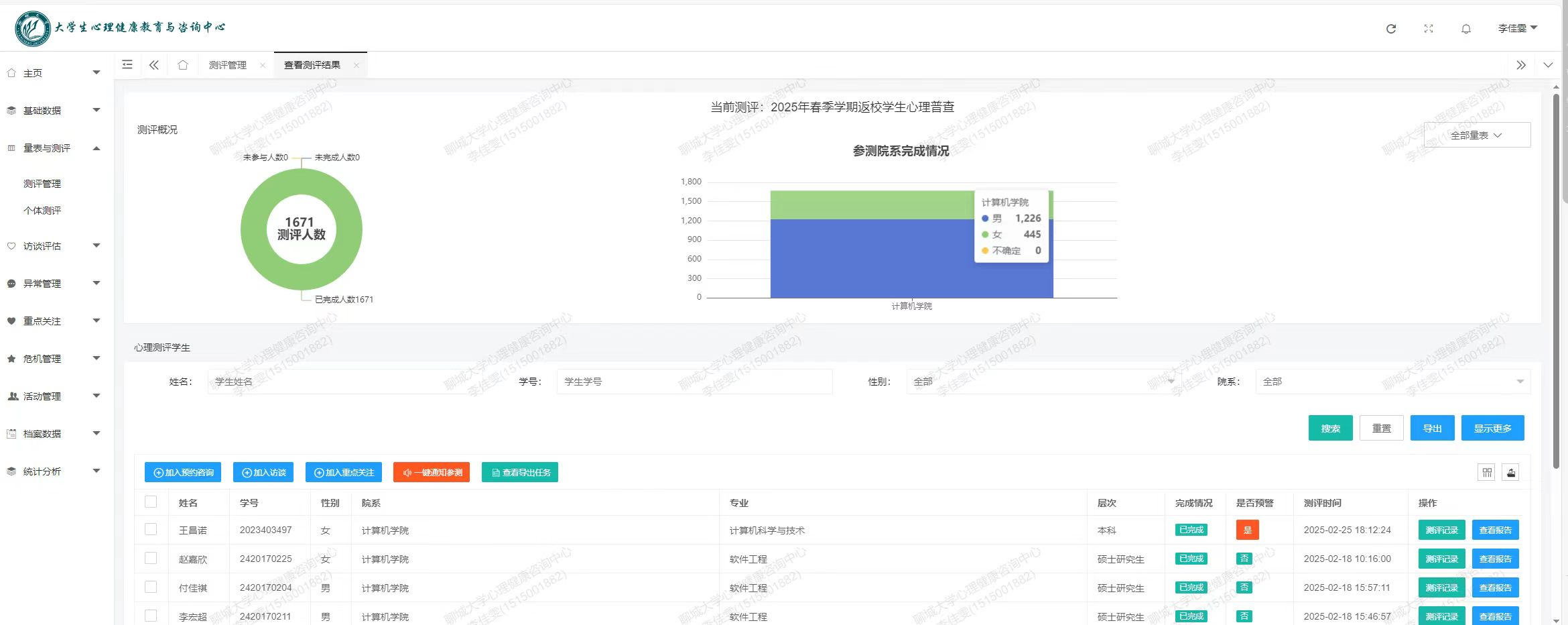Open 个体测评 in the sidebar menu
This screenshot has width=1568, height=625.
(x=42, y=211)
